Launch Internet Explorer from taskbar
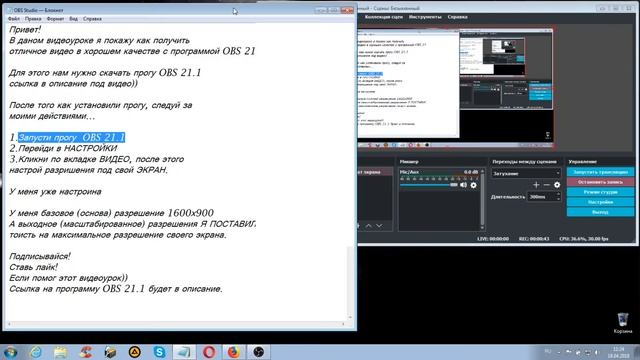Image resolution: width=640 pixels, height=360 pixels. pos(36,352)
